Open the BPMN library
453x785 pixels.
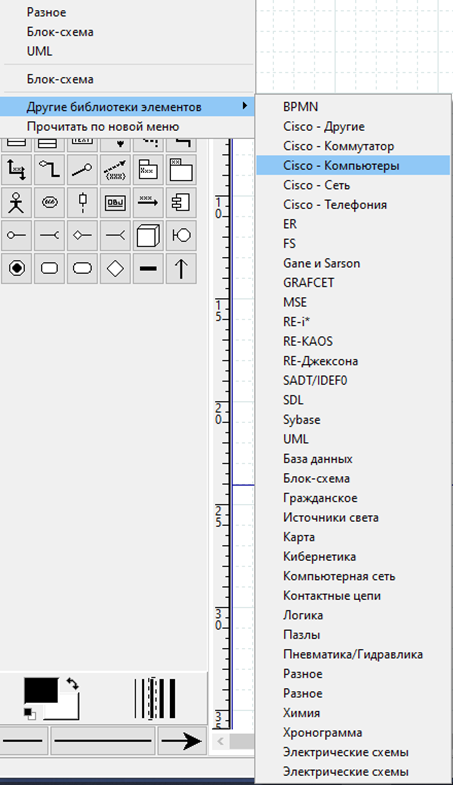tap(353, 107)
